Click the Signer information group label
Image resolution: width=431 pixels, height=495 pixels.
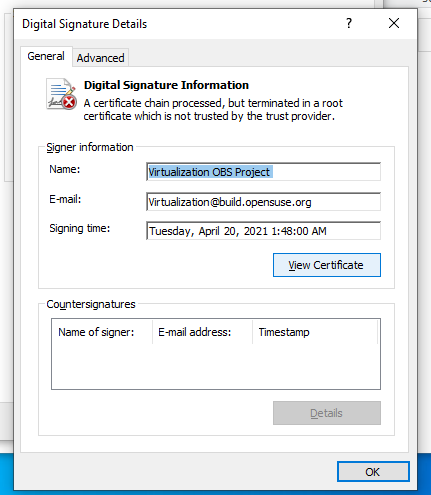pos(90,147)
